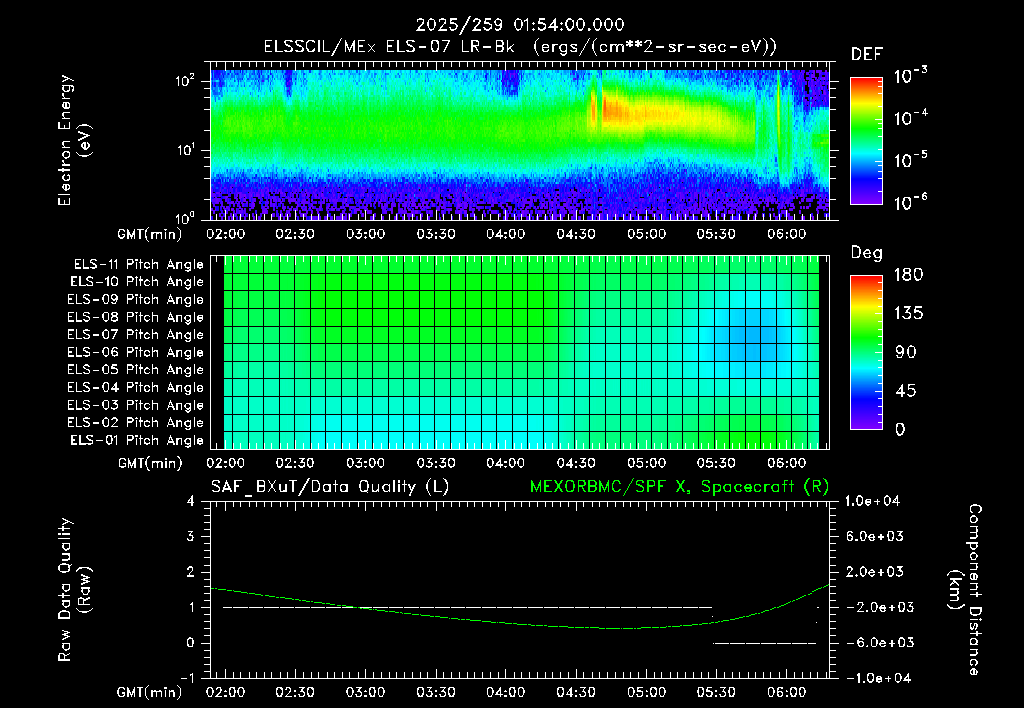The image size is (1024, 708).
Task: Click the white data quality segment at level 0
Action: click(764, 643)
